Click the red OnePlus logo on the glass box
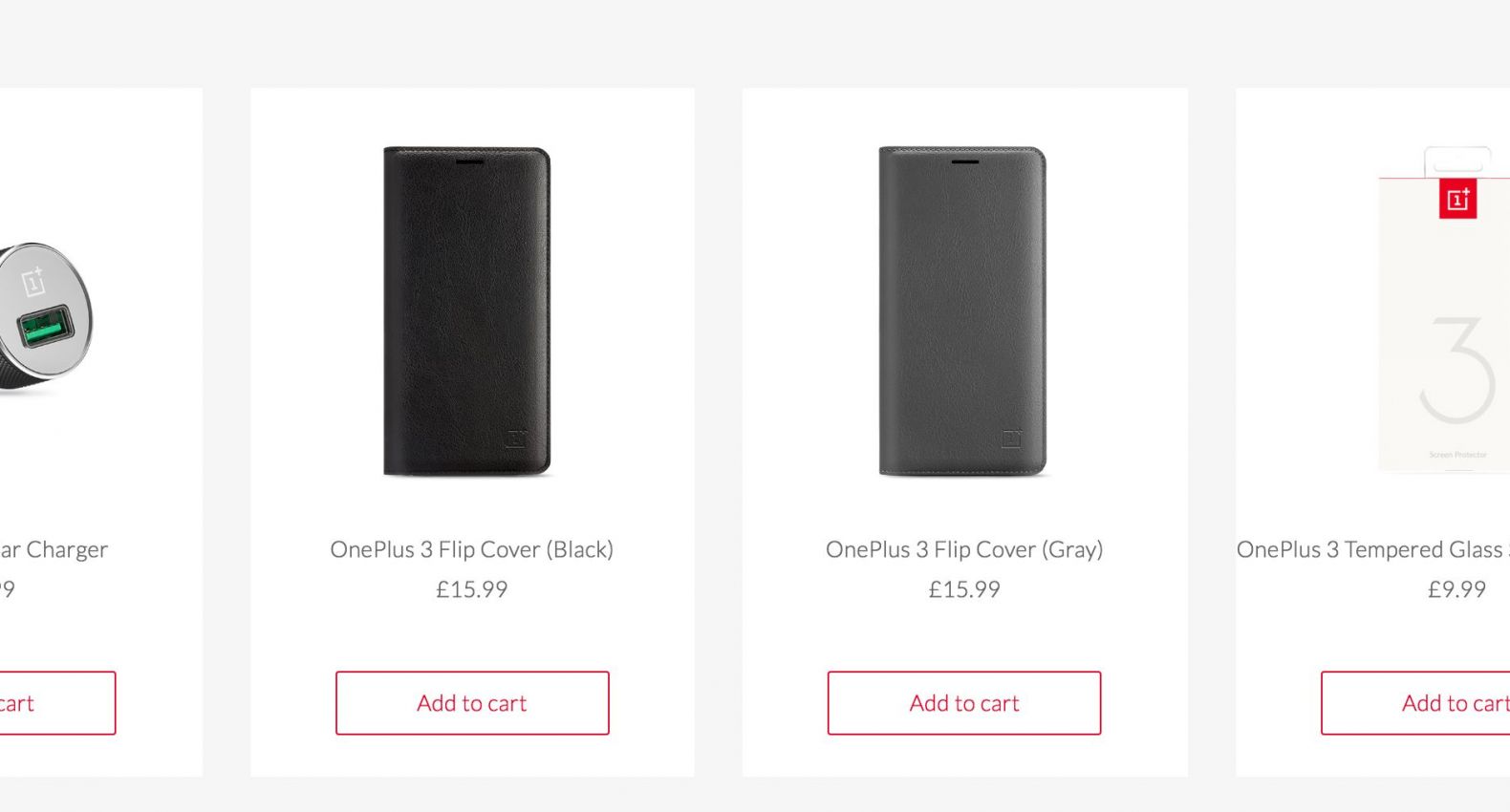 click(1457, 200)
